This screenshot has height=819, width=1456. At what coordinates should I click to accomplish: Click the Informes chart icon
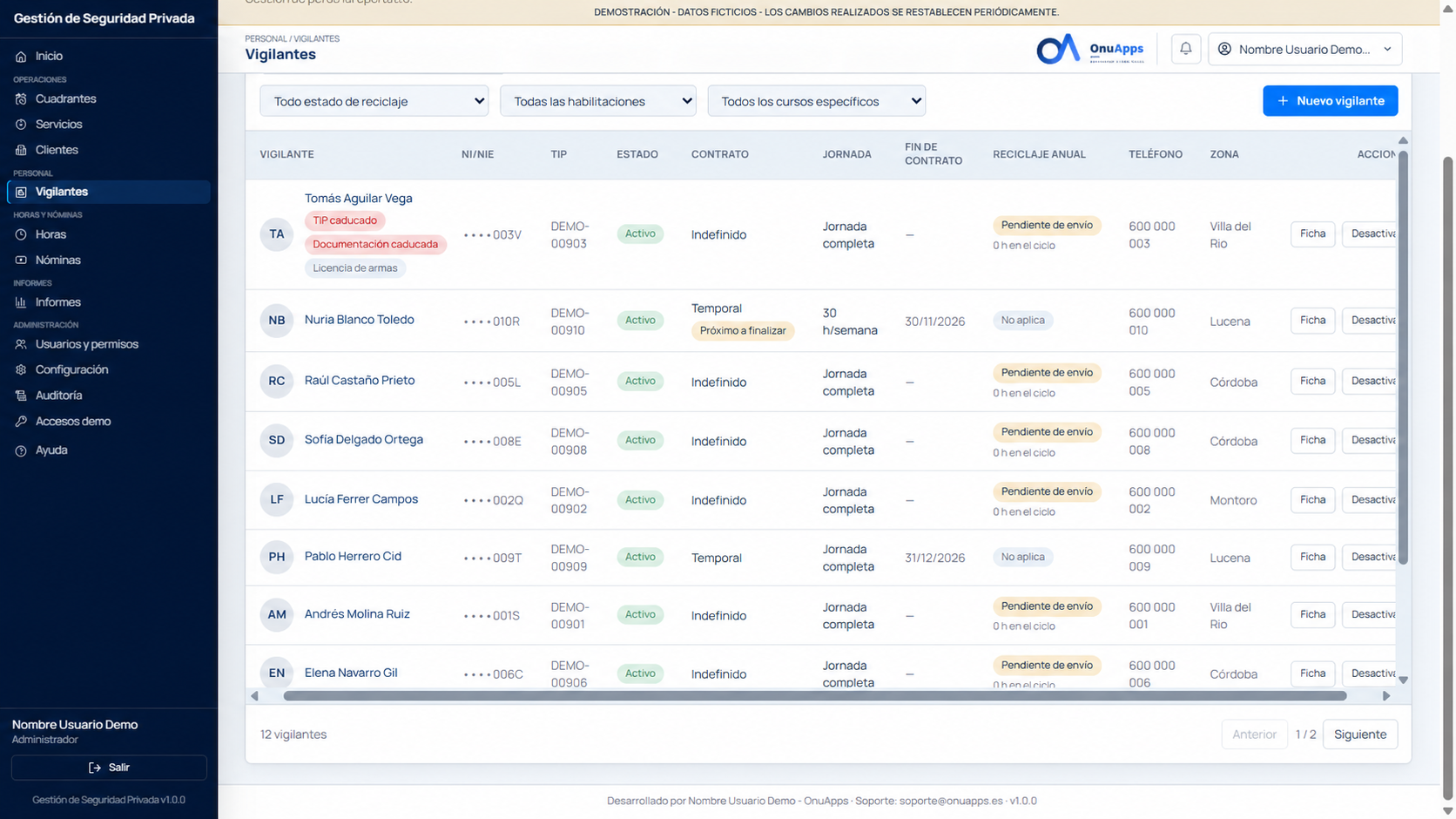[x=21, y=302]
